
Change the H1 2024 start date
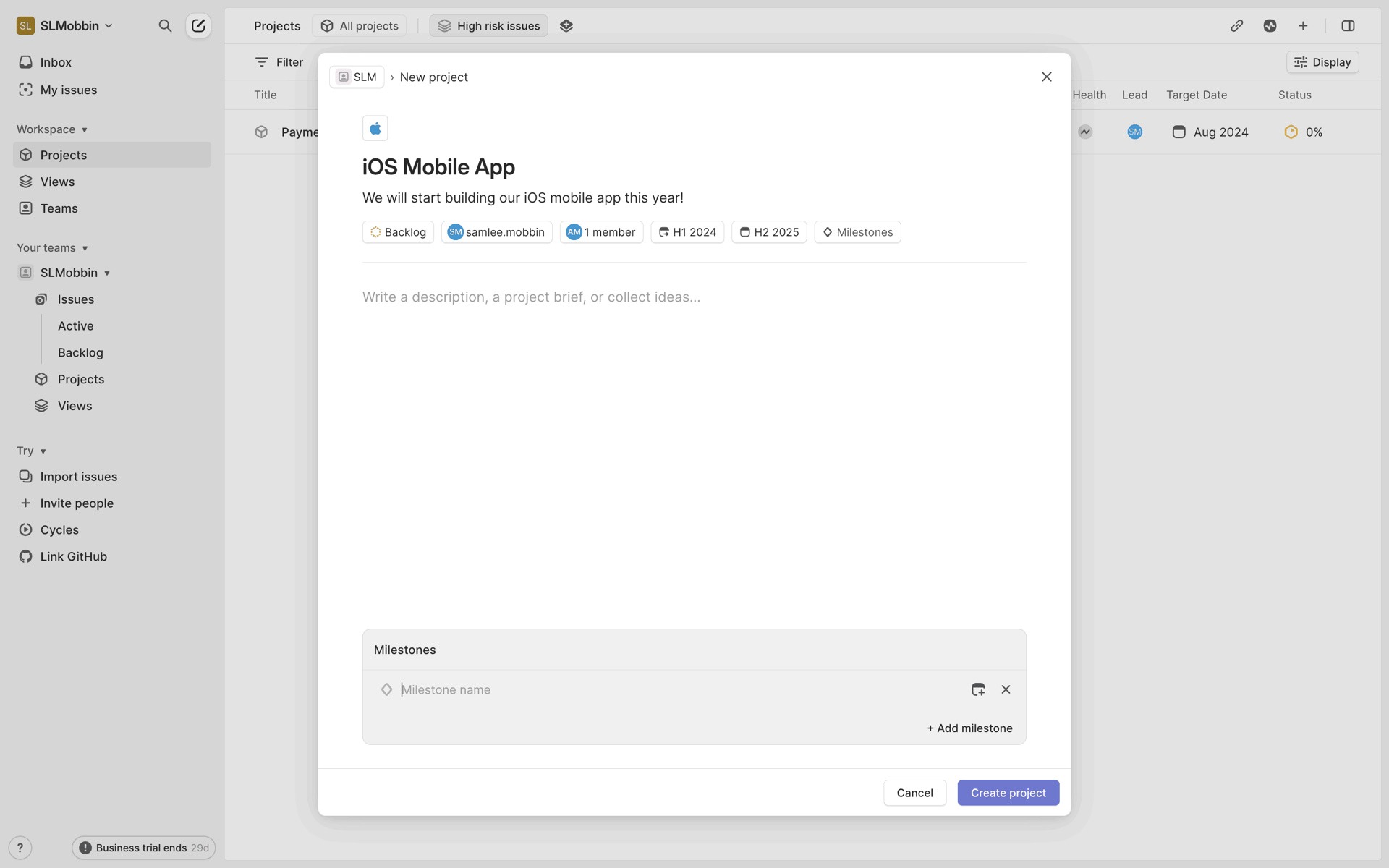click(x=687, y=232)
